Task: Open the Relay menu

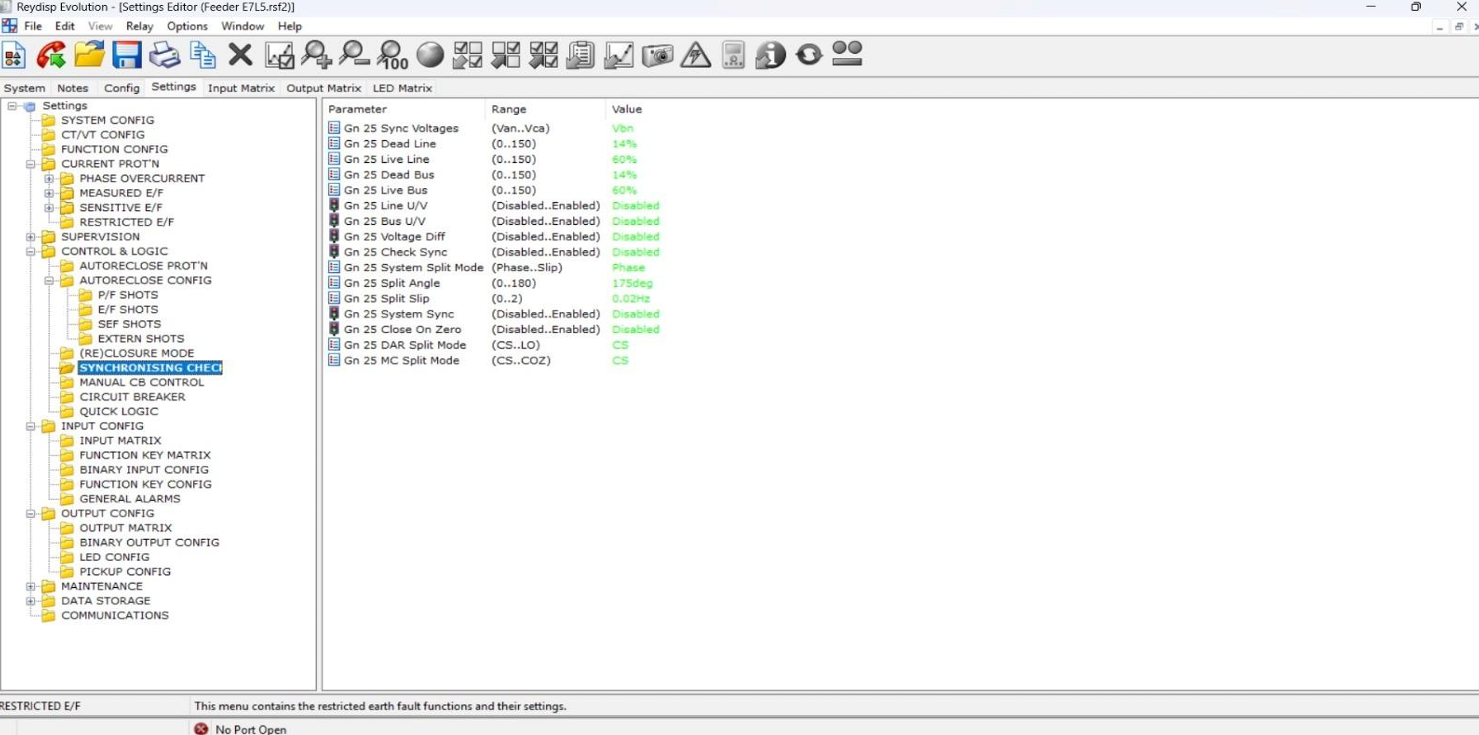Action: pos(139,26)
